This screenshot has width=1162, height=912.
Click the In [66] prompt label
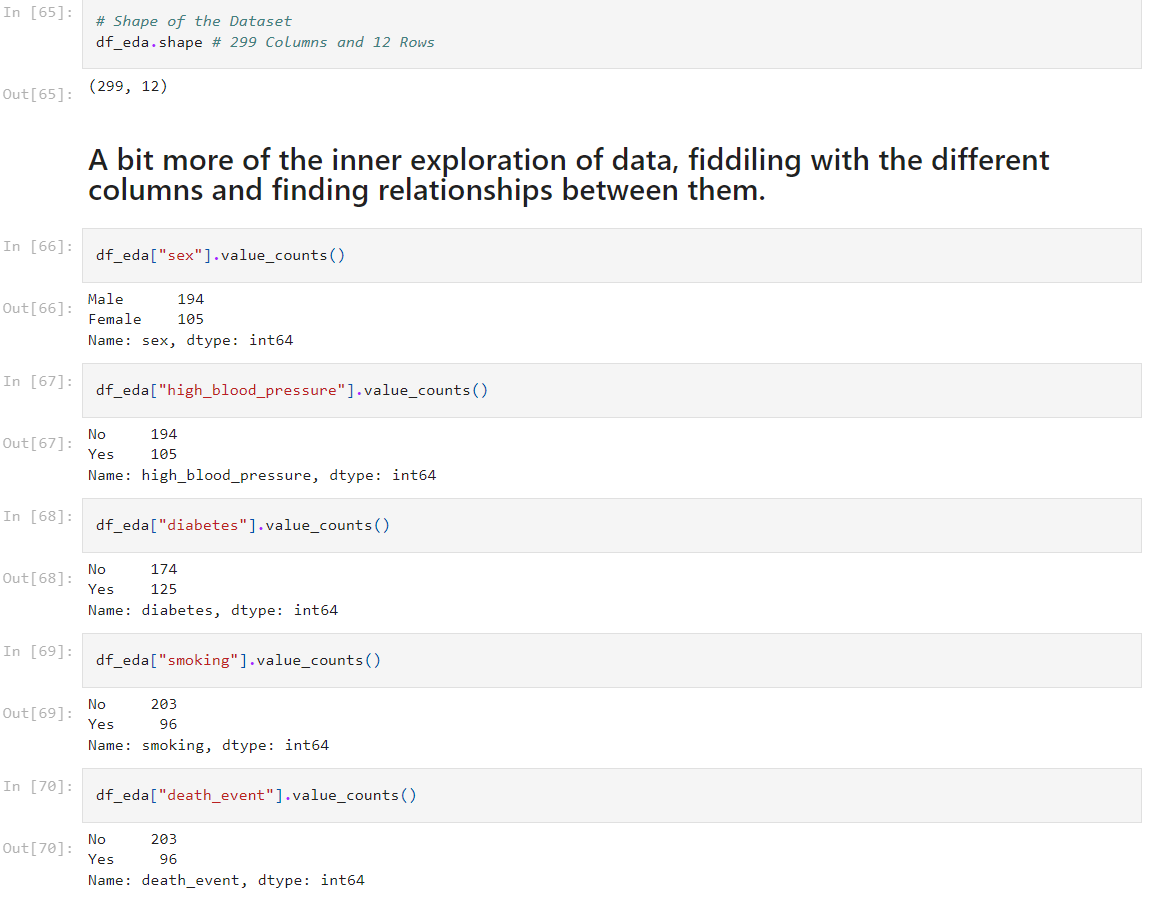[37, 246]
